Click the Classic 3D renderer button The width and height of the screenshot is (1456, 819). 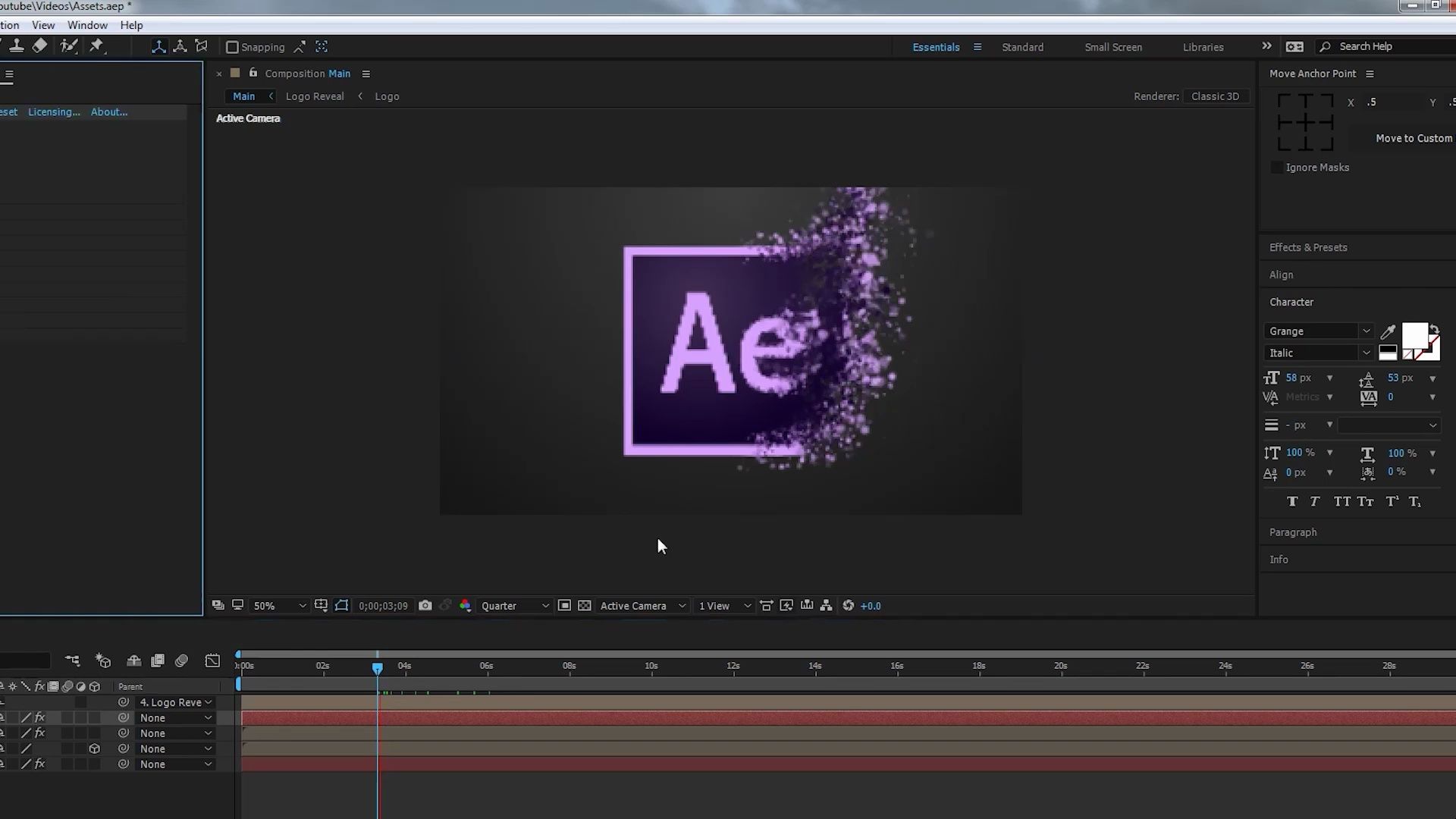pyautogui.click(x=1215, y=96)
